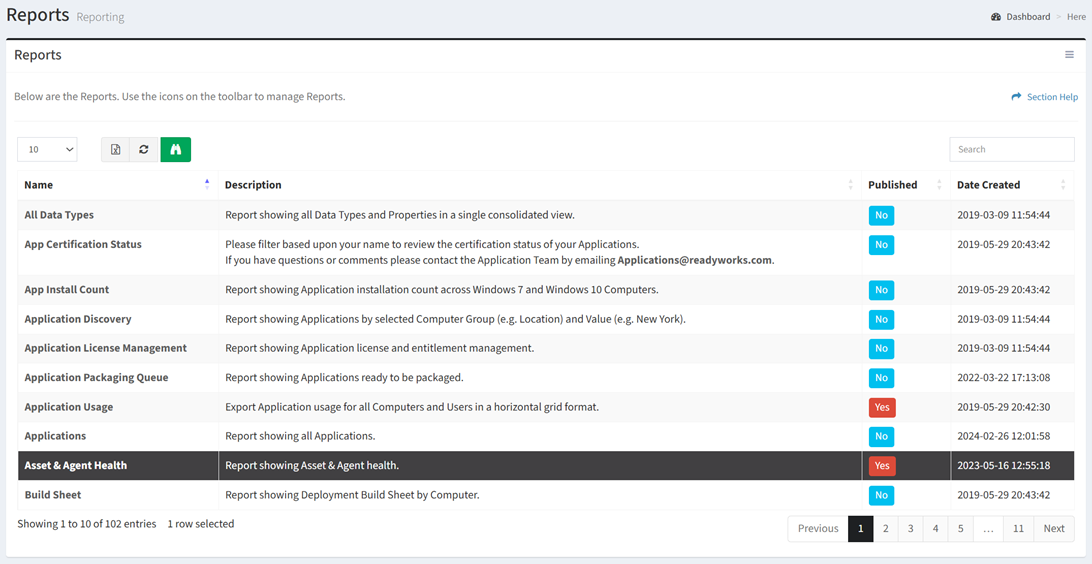The width and height of the screenshot is (1092, 564).
Task: Open the panel hamburger menu icon
Action: pyautogui.click(x=1069, y=55)
